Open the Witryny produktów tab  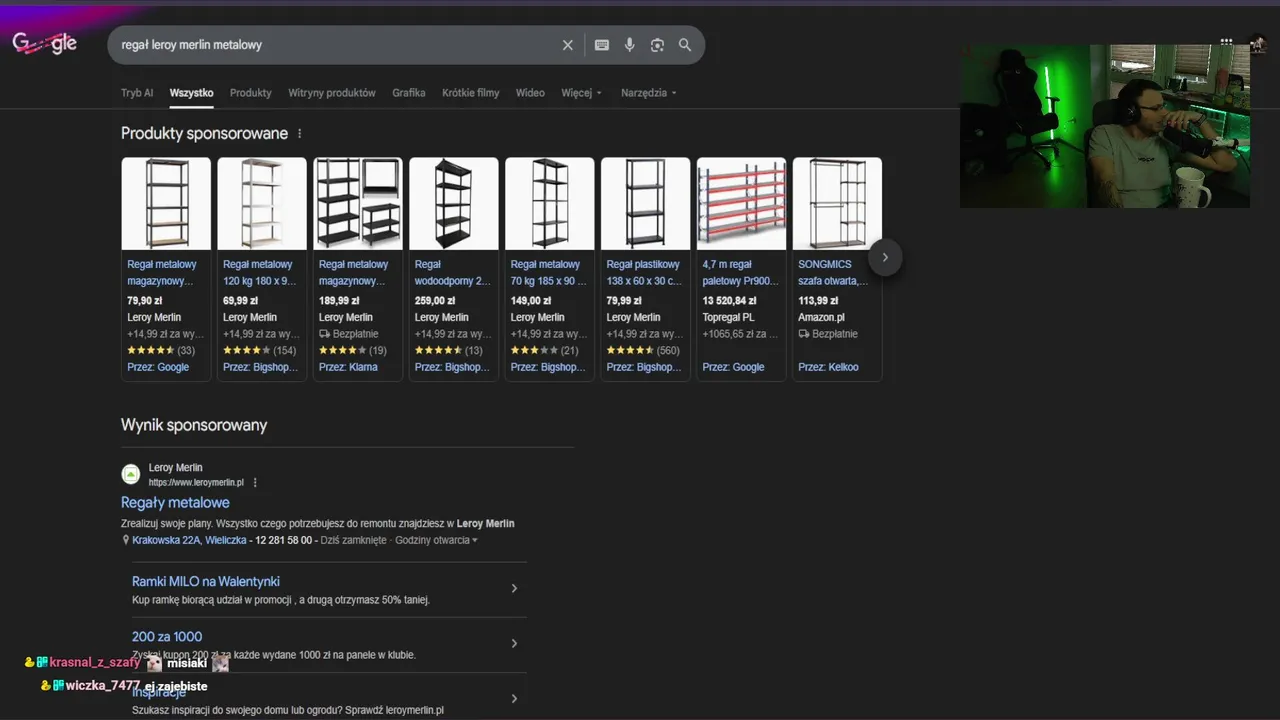pyautogui.click(x=332, y=93)
